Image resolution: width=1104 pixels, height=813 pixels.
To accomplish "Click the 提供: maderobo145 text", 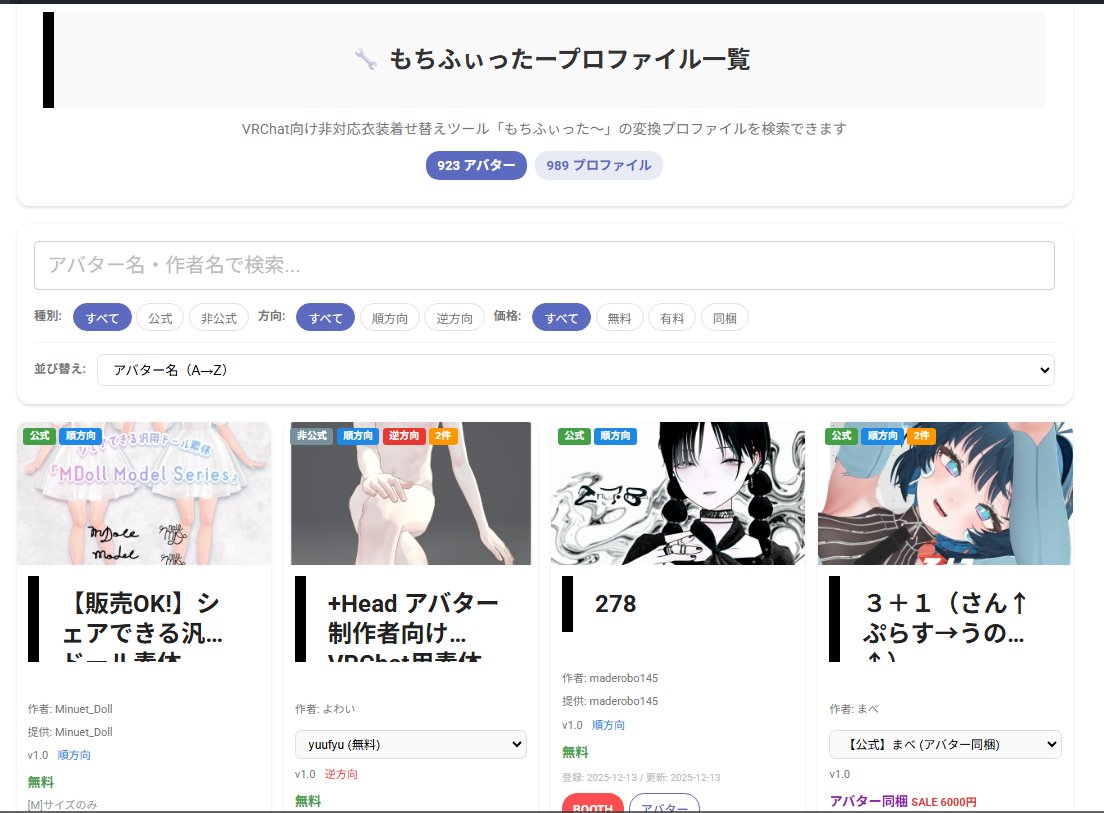I will tap(610, 701).
